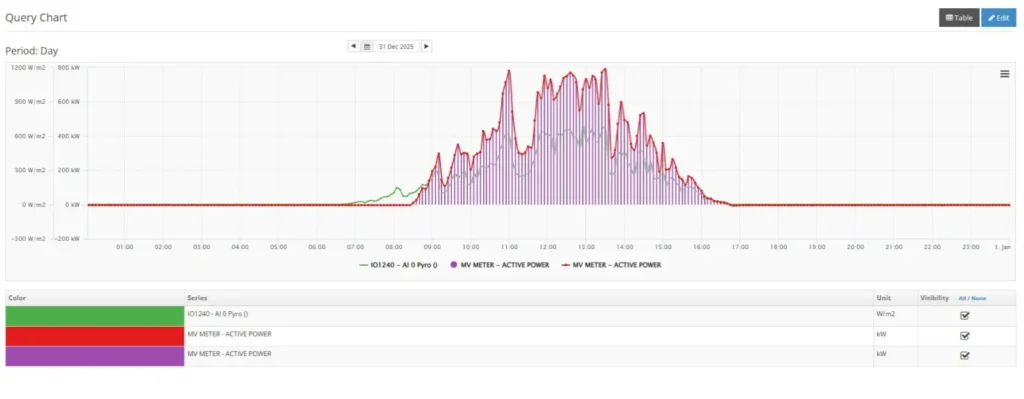Click the 12:00 x-axis label

pos(548,247)
